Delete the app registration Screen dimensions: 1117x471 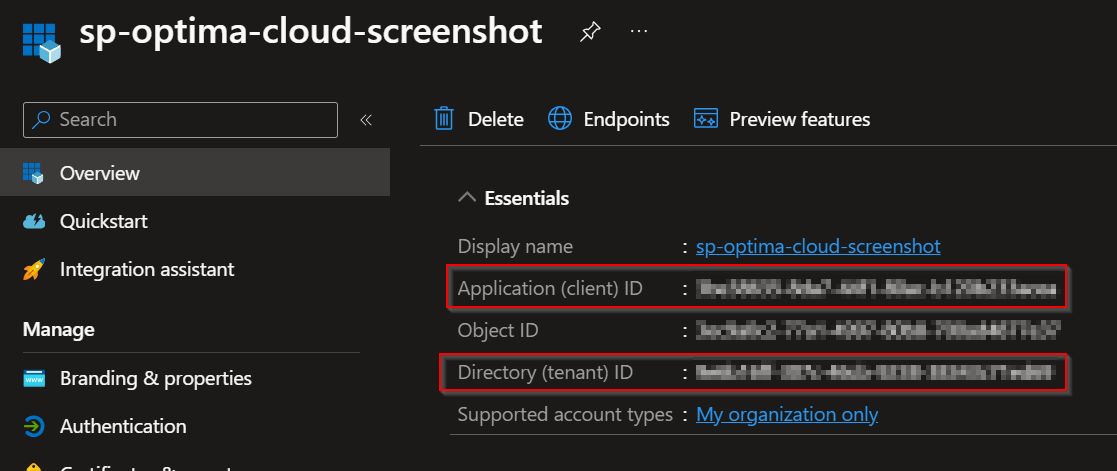click(479, 119)
